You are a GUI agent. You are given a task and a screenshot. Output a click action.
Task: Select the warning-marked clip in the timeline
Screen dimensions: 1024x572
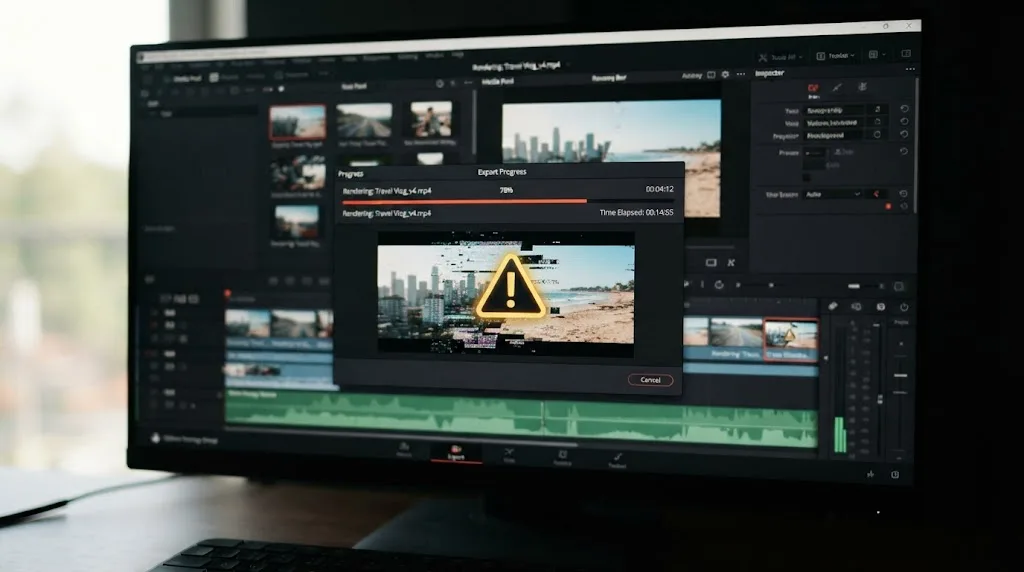790,338
